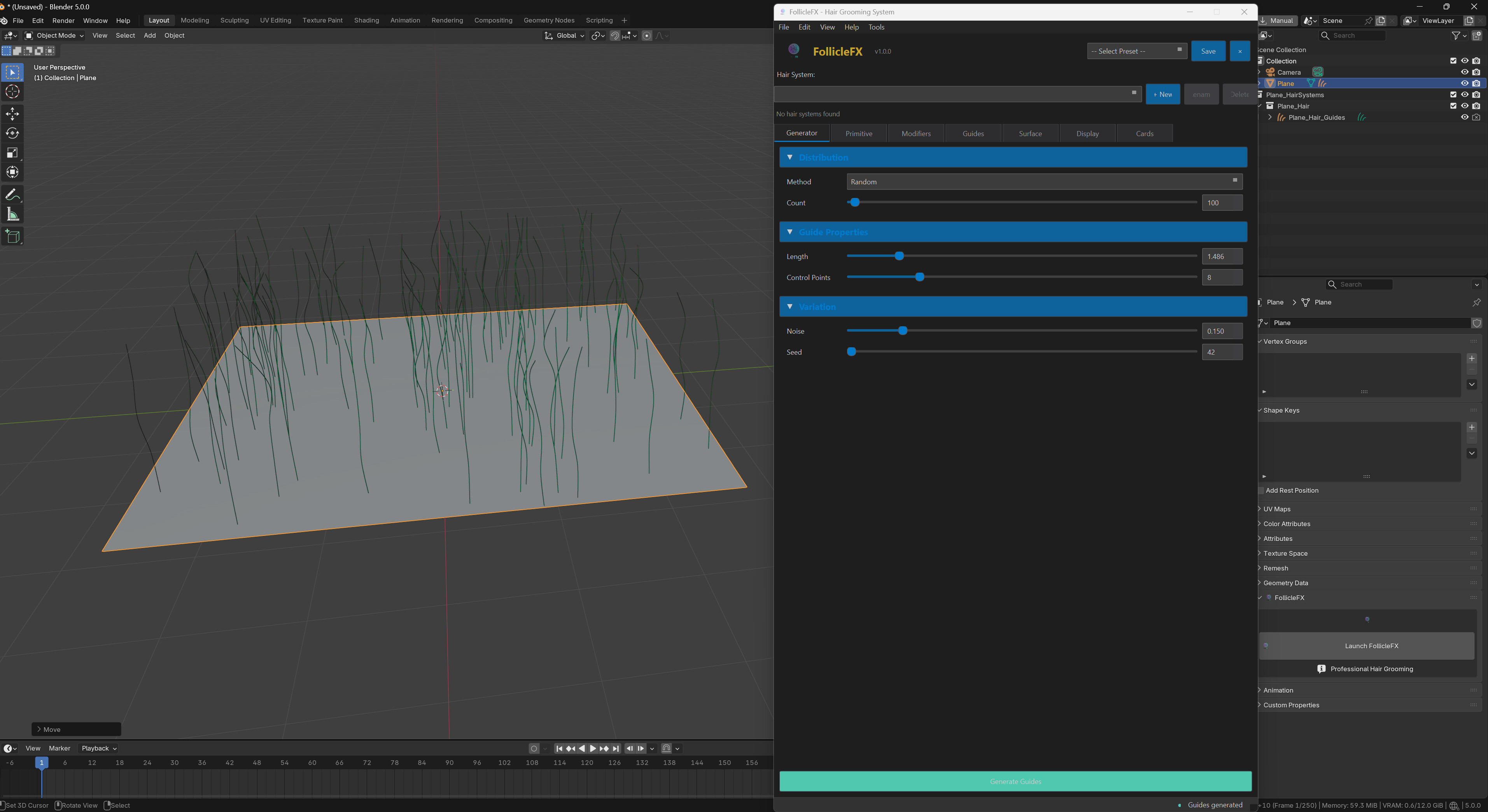Save the FollicleFX preset
Screen dimensions: 1488x812
pos(1208,51)
